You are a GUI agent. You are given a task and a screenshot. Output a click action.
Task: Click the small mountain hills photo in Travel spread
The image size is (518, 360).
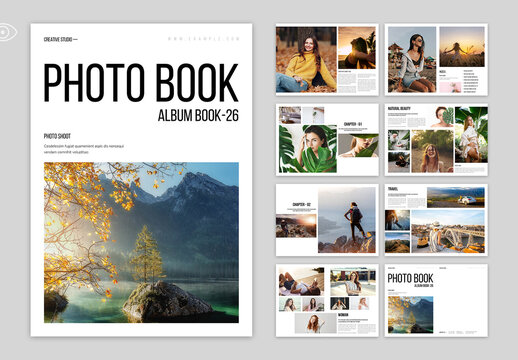(397, 243)
